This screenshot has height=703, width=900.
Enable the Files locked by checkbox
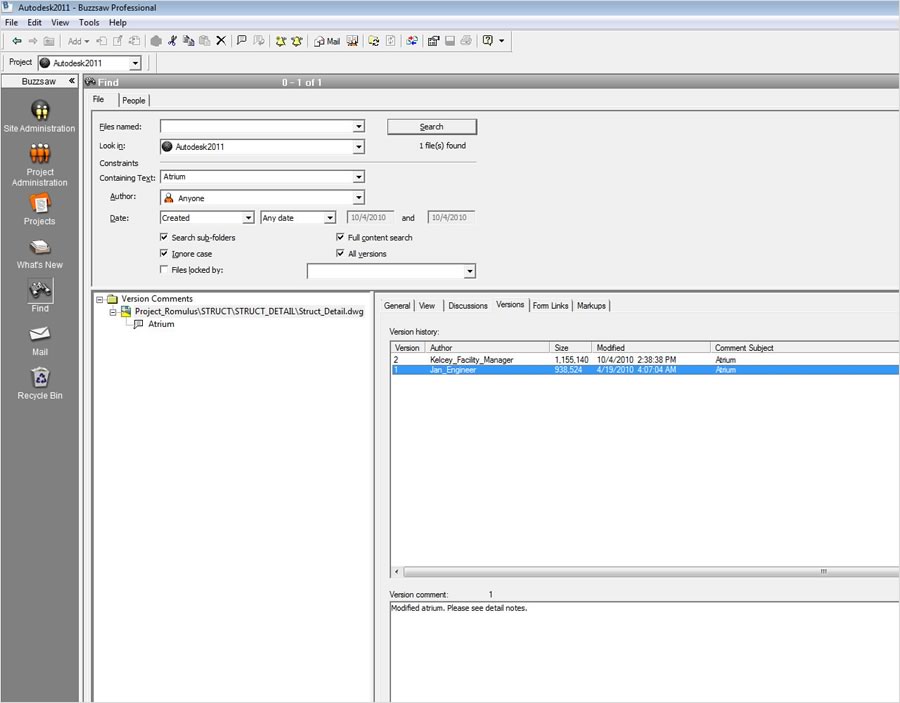coord(164,269)
